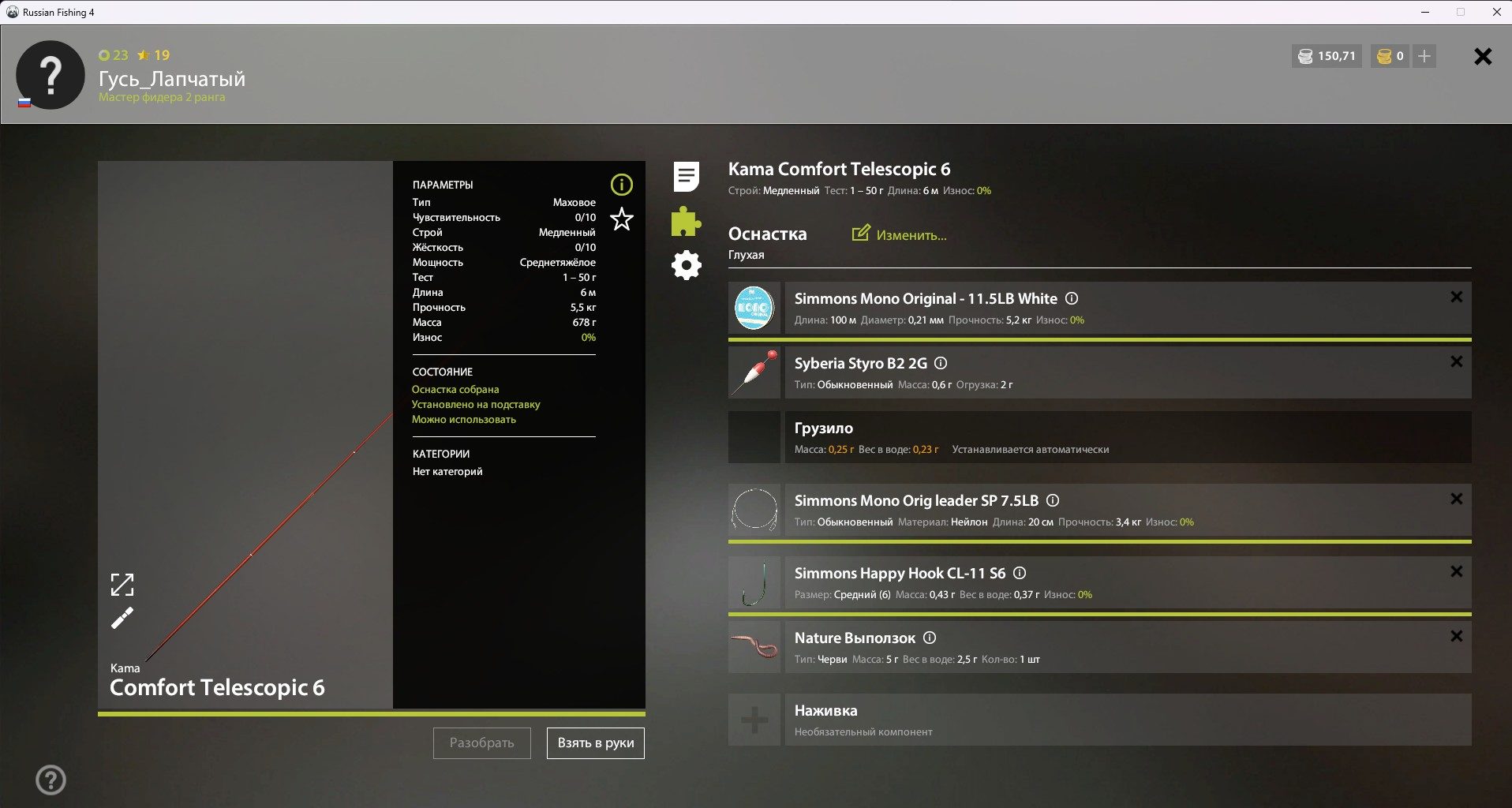Show info for Simmons Happy Hook
The height and width of the screenshot is (808, 1512).
point(1020,573)
